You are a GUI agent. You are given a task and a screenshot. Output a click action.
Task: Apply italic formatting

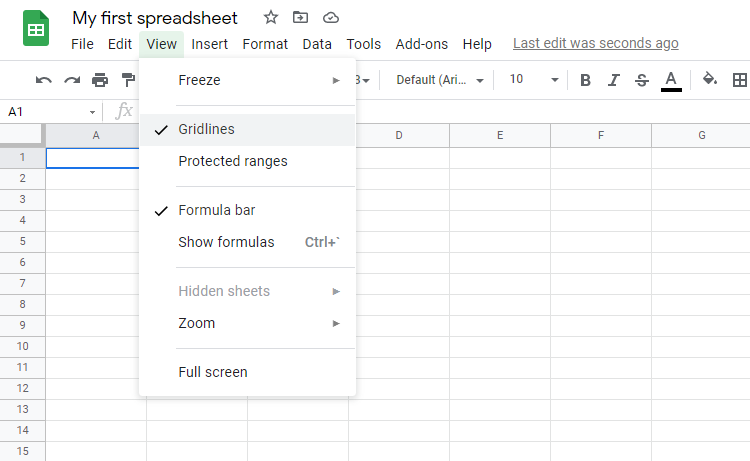[613, 80]
